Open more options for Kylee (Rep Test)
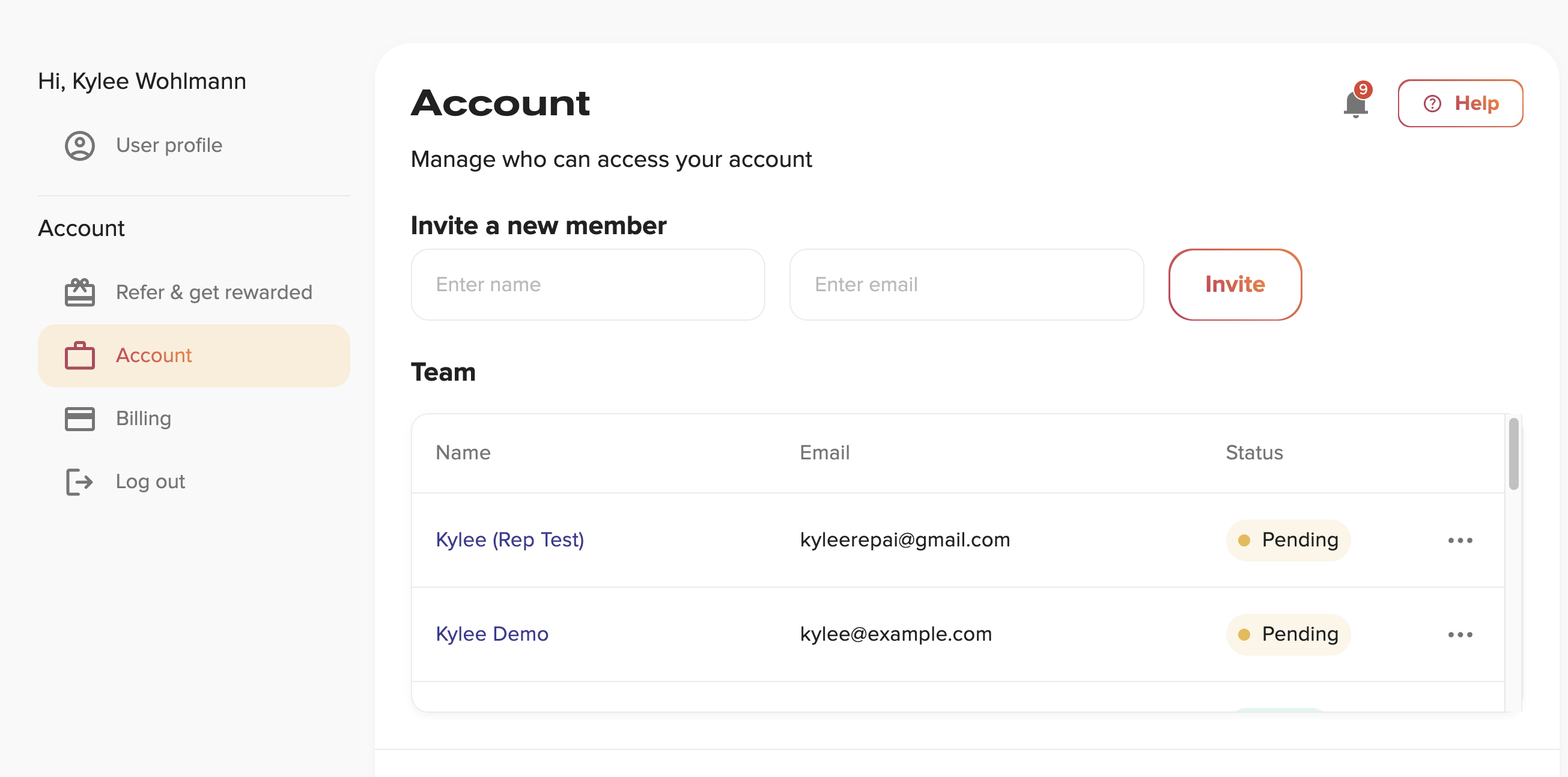Viewport: 1568px width, 777px height. (x=1460, y=540)
